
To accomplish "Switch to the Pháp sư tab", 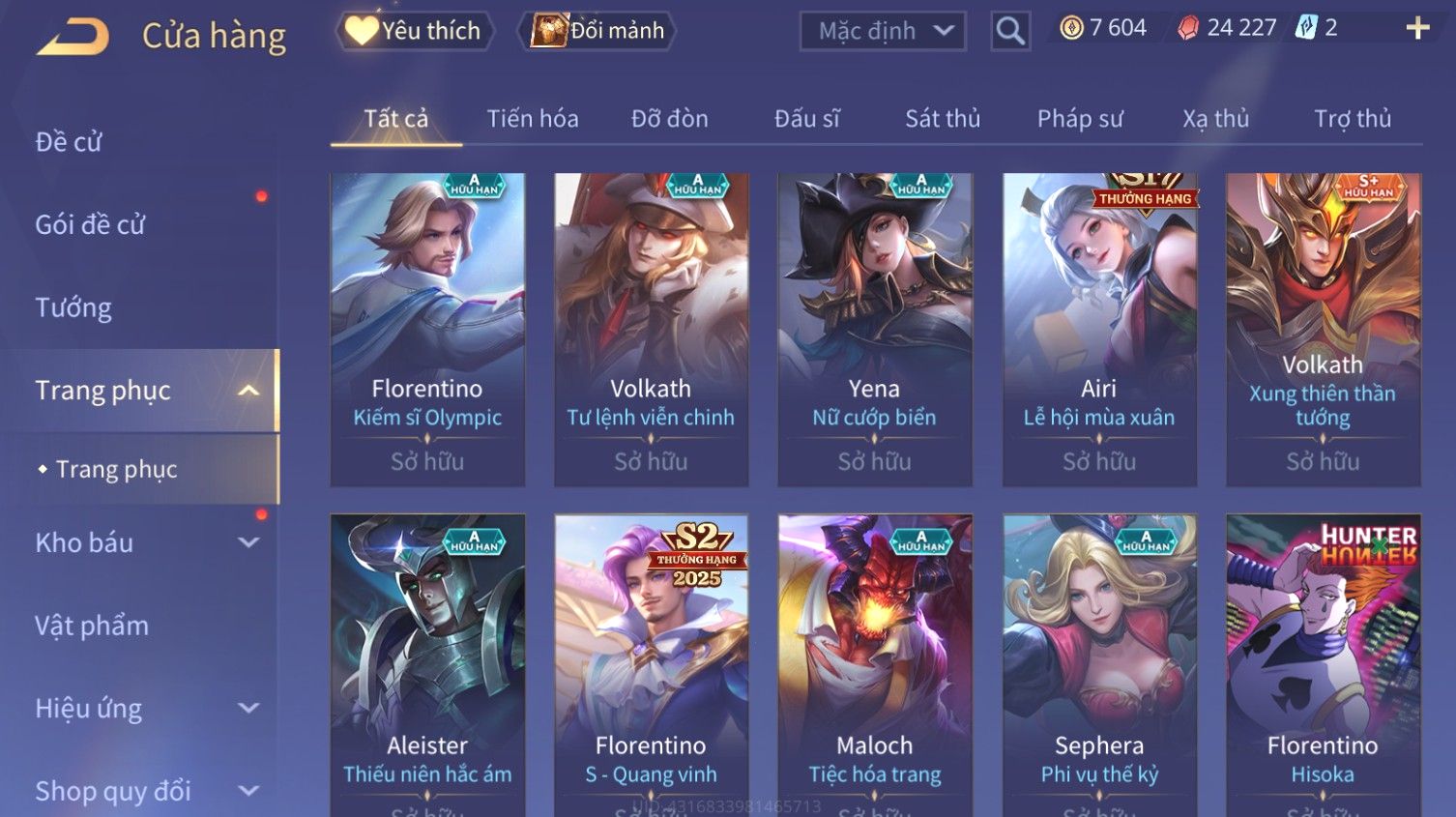I will [1080, 119].
